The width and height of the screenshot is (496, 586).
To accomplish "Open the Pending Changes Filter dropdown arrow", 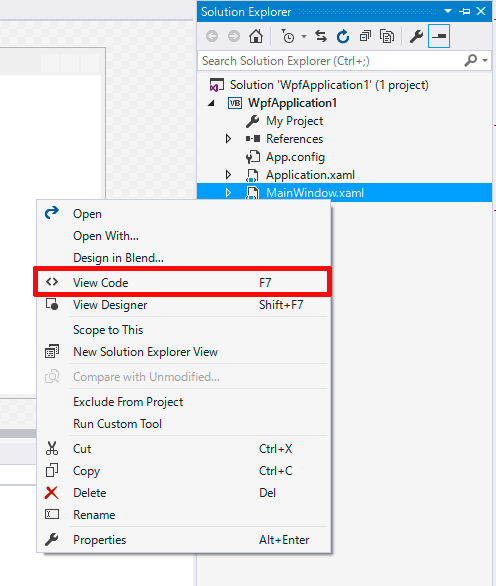I will coord(304,37).
